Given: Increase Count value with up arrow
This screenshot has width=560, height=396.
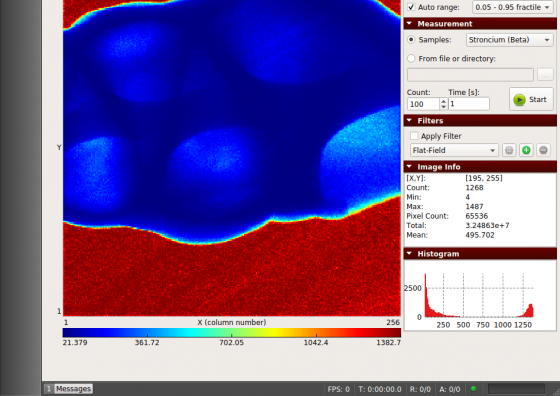Looking at the screenshot, I should (x=443, y=101).
